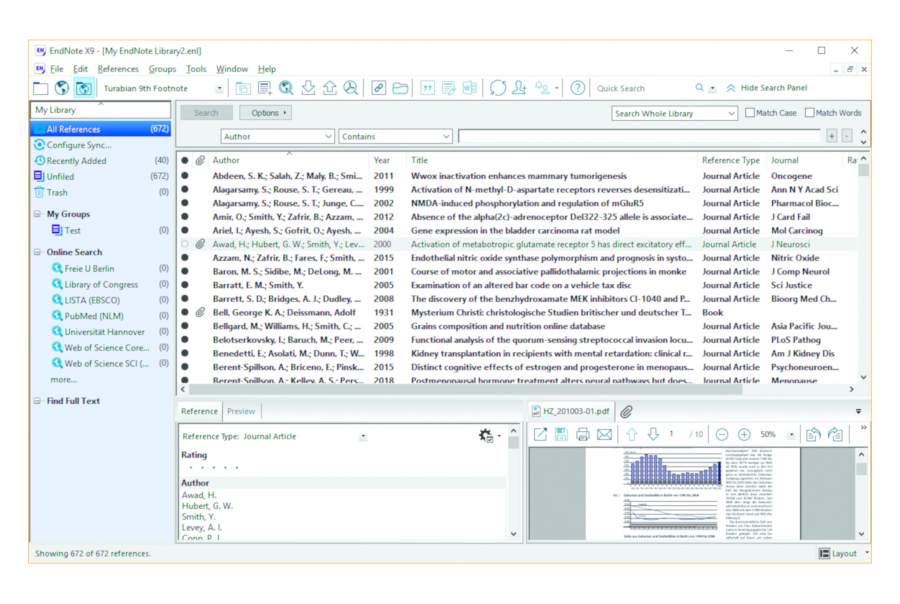900x604 pixels.
Task: Collapse the Online Search tree section
Action: pyautogui.click(x=37, y=252)
